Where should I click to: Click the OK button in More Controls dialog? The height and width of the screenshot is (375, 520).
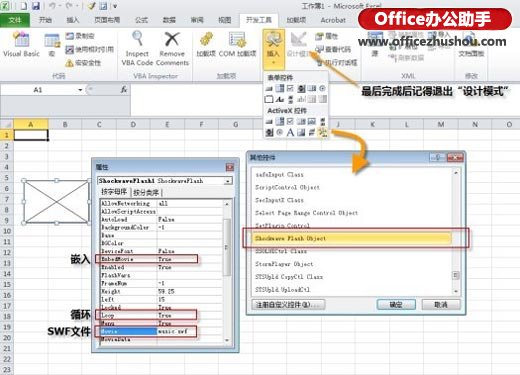coord(396,304)
